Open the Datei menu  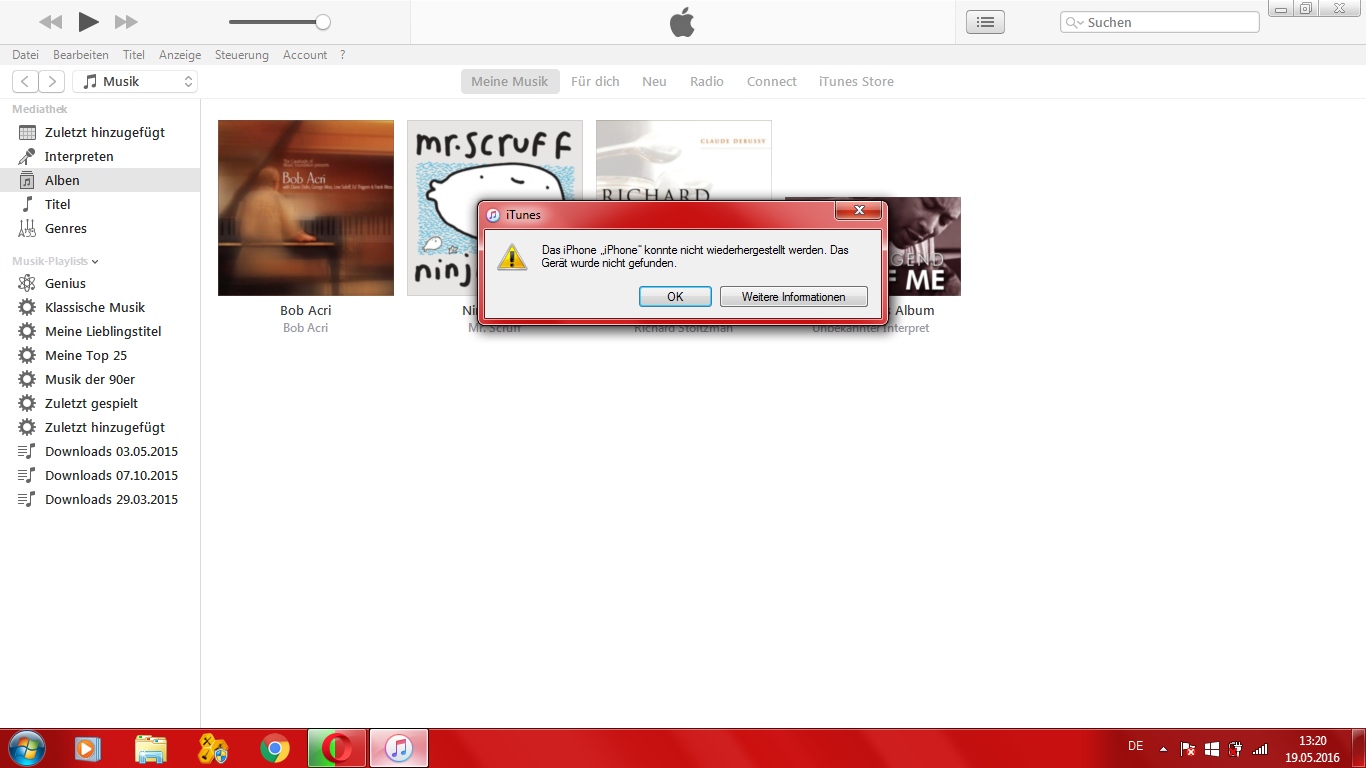click(25, 55)
